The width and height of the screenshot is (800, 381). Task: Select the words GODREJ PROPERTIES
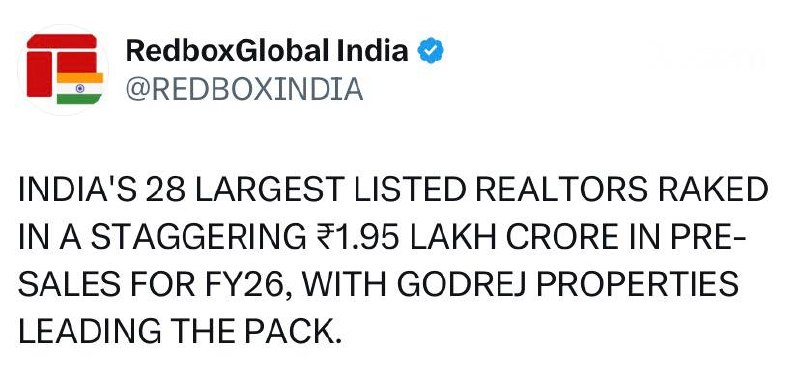[568, 284]
